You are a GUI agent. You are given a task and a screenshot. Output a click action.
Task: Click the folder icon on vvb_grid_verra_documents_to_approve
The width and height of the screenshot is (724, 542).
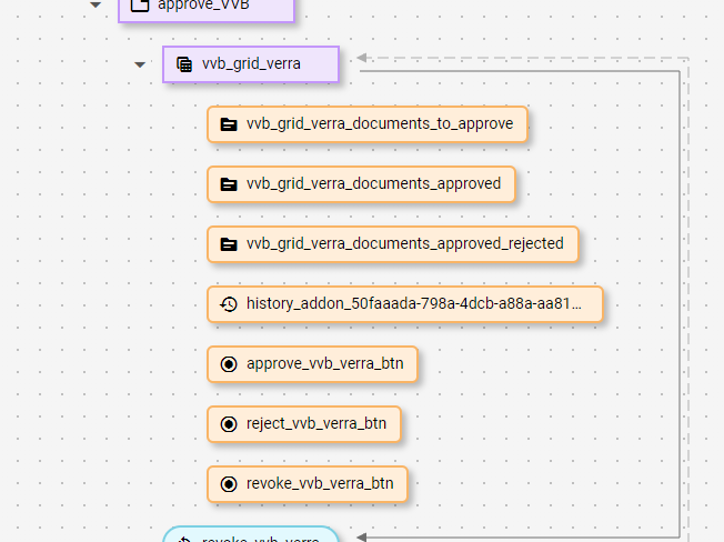pyautogui.click(x=228, y=125)
